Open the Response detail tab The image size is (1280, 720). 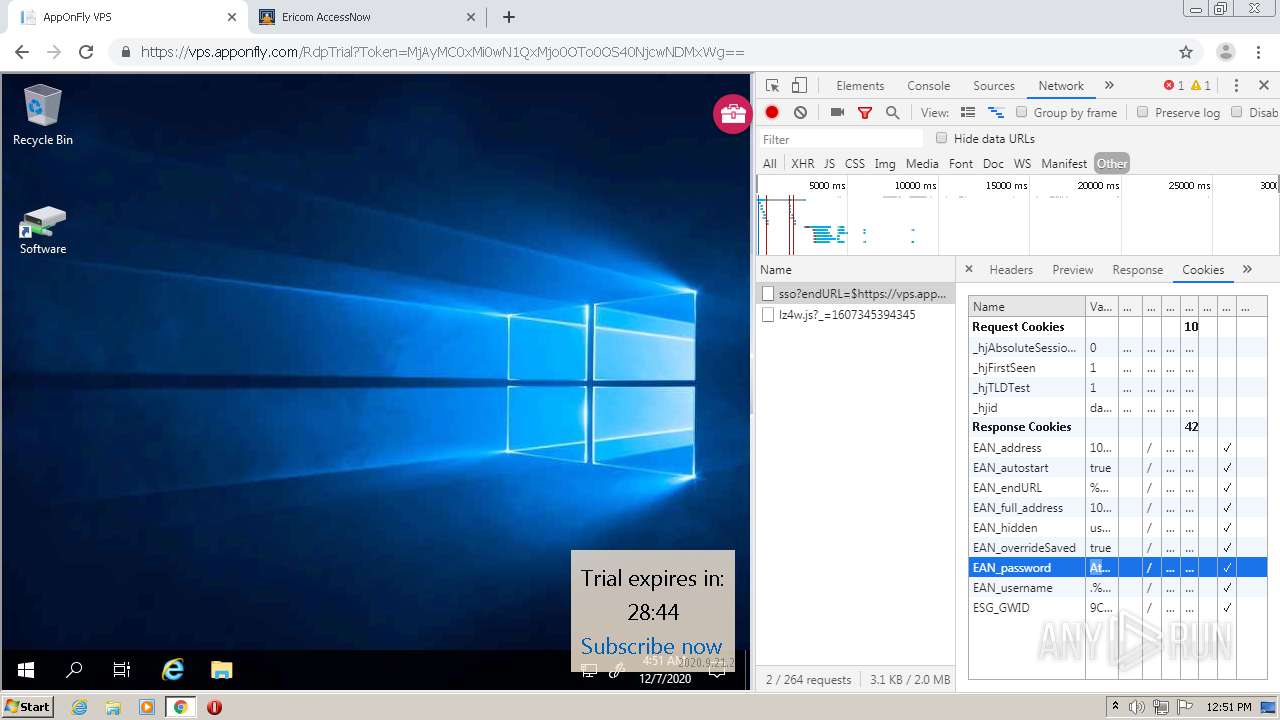pyautogui.click(x=1138, y=270)
